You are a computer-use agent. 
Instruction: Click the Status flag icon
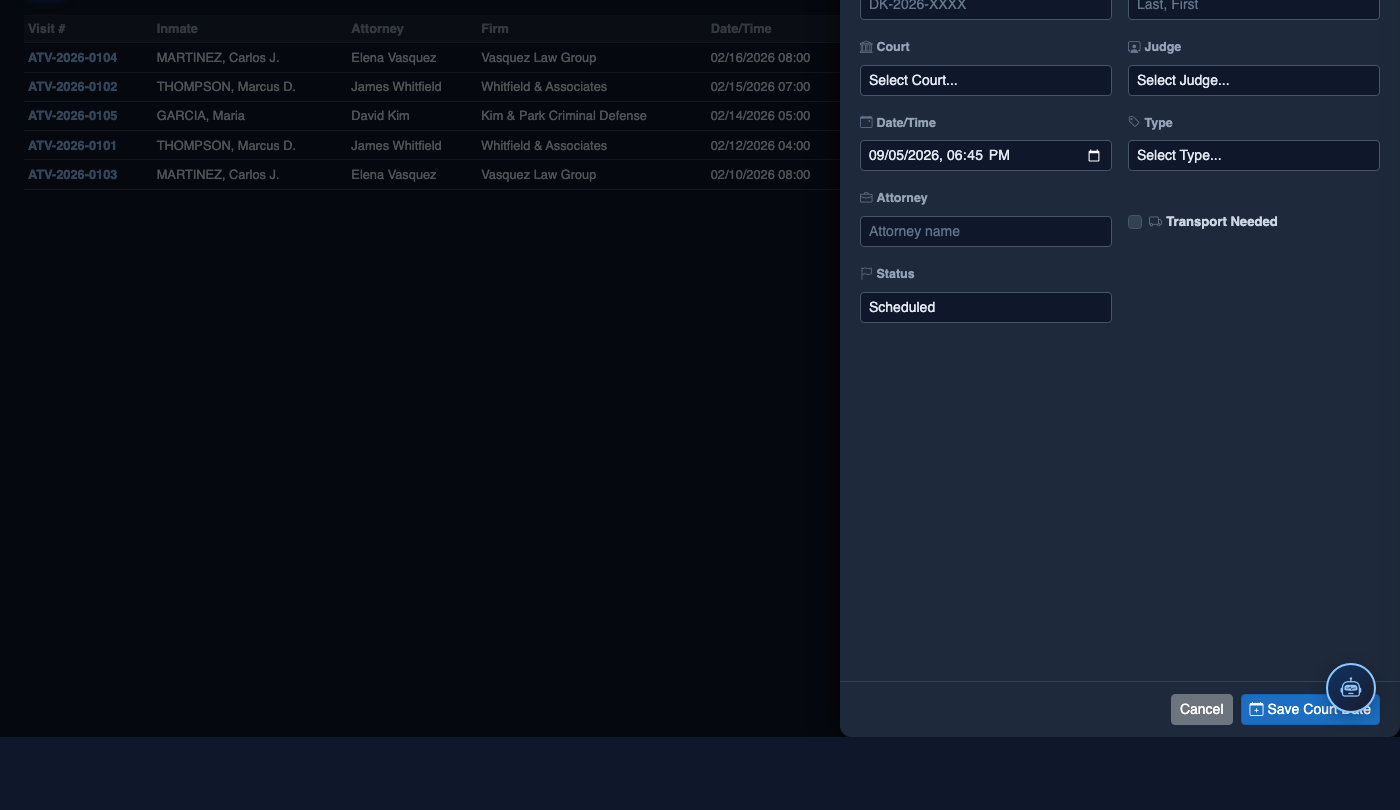[866, 273]
